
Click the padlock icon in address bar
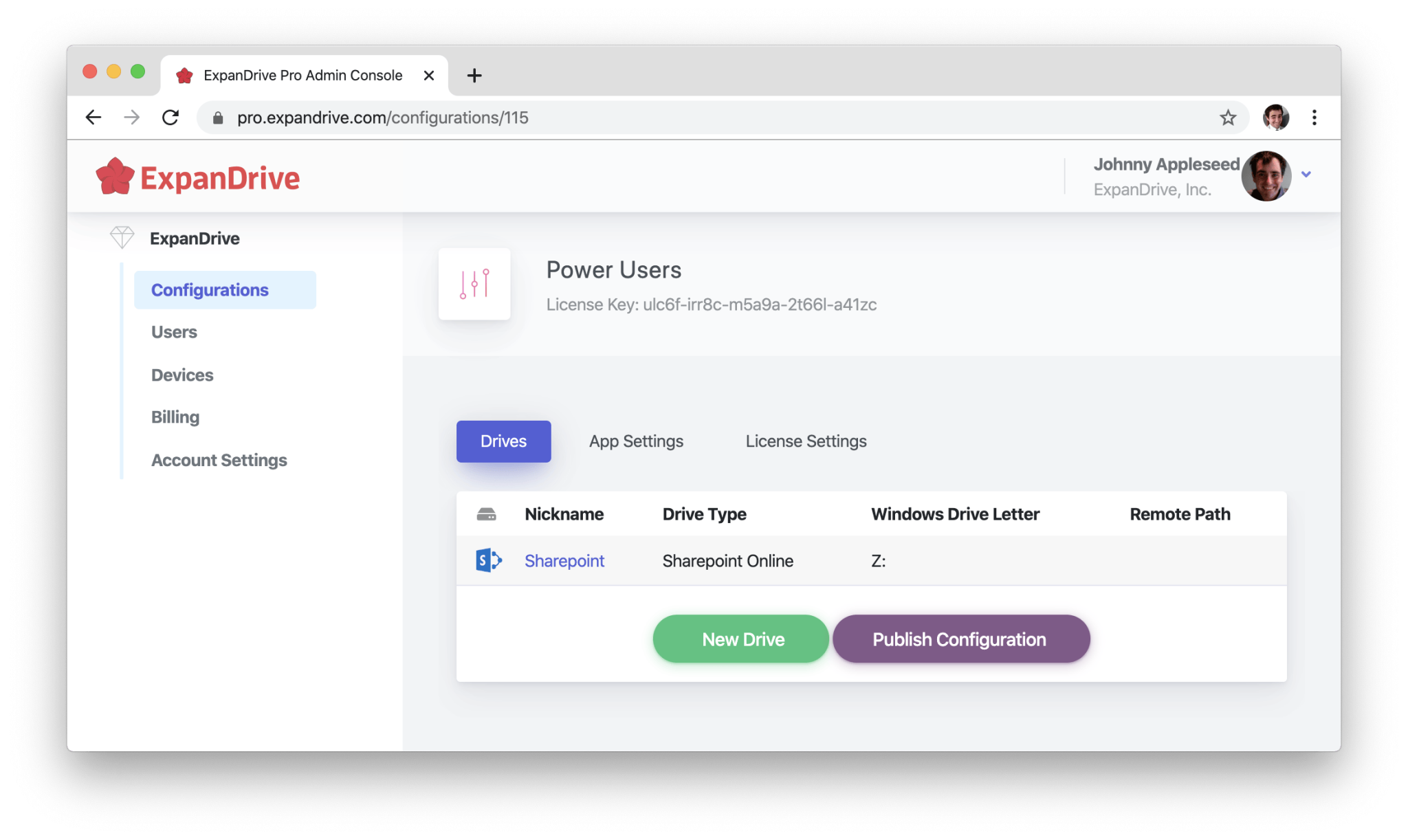point(219,117)
